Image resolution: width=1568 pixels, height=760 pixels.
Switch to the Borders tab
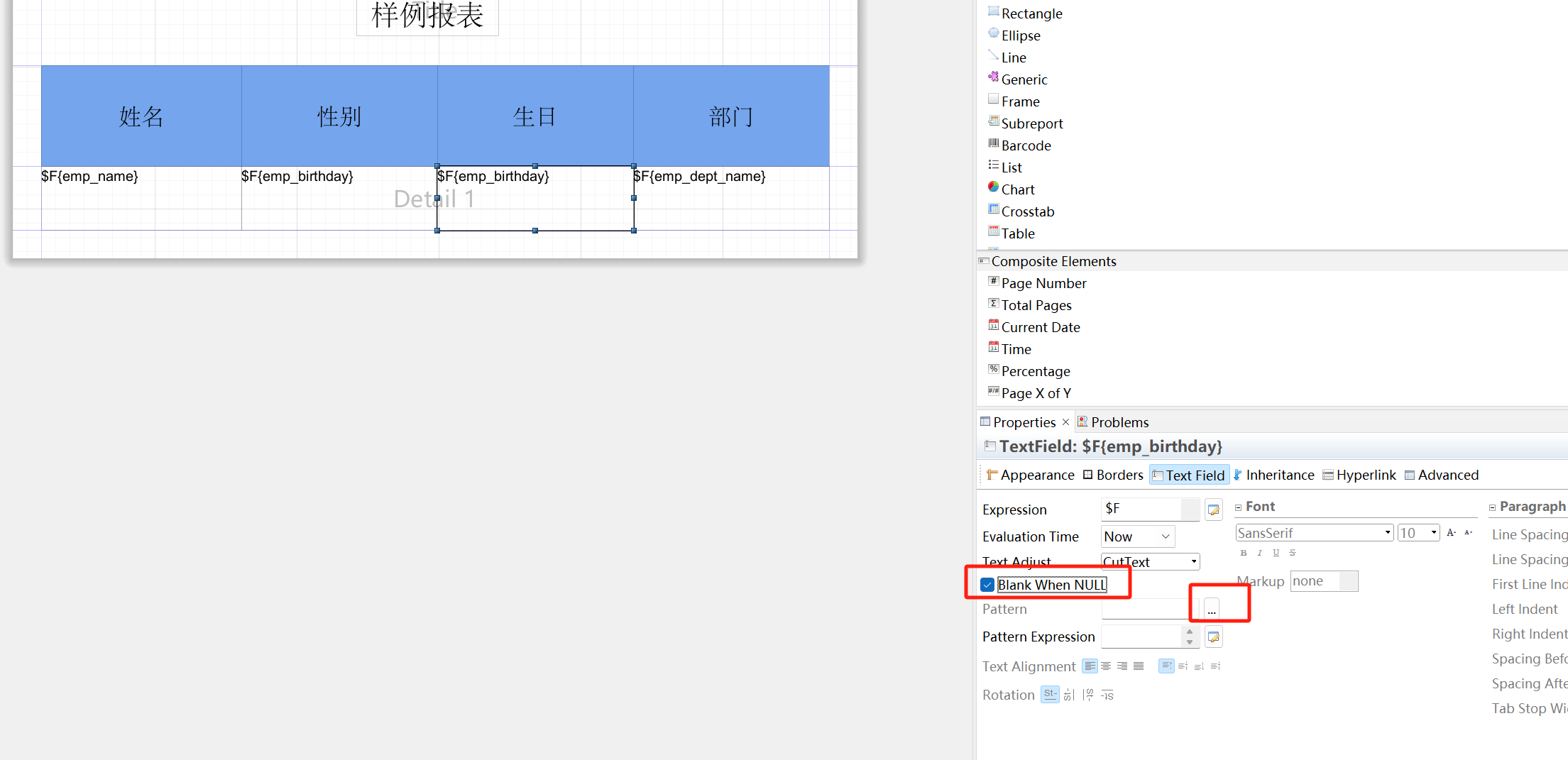(1113, 475)
